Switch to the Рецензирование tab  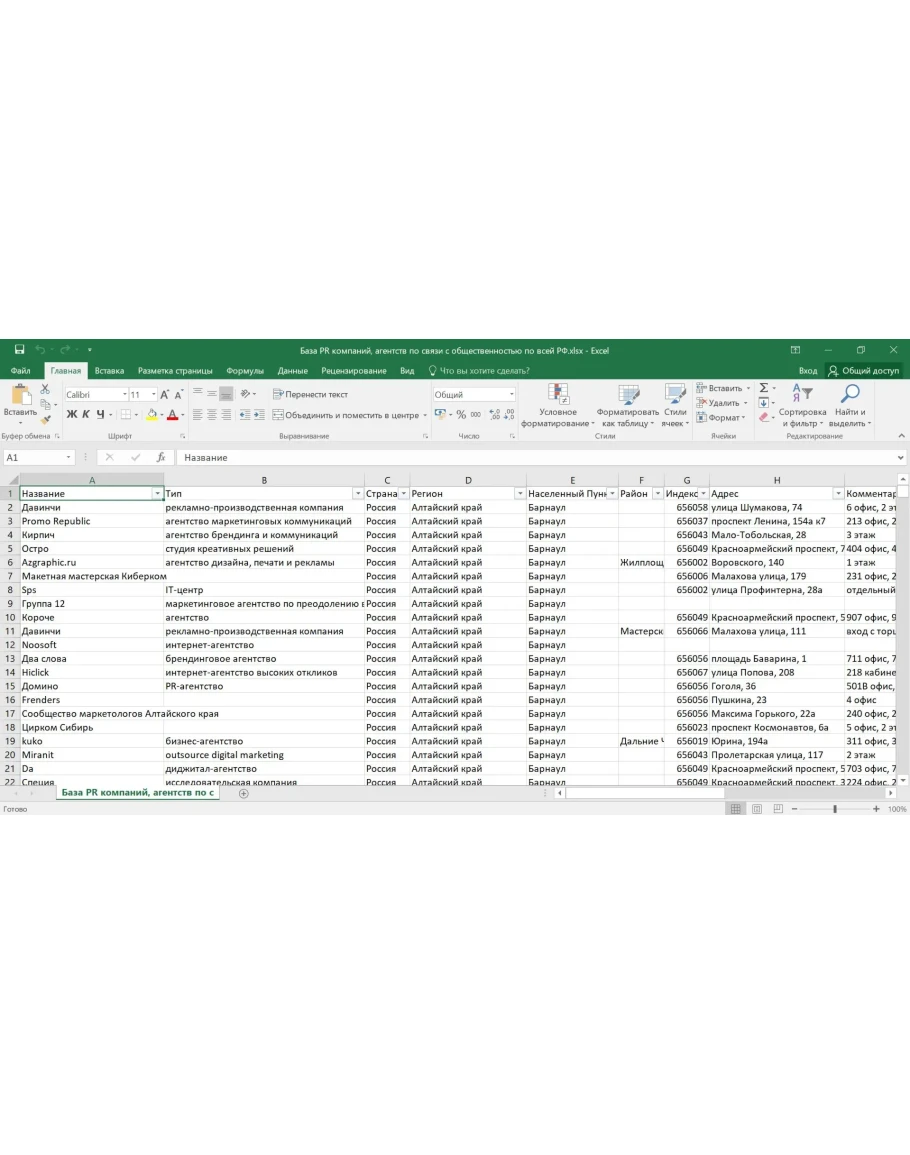[x=354, y=371]
